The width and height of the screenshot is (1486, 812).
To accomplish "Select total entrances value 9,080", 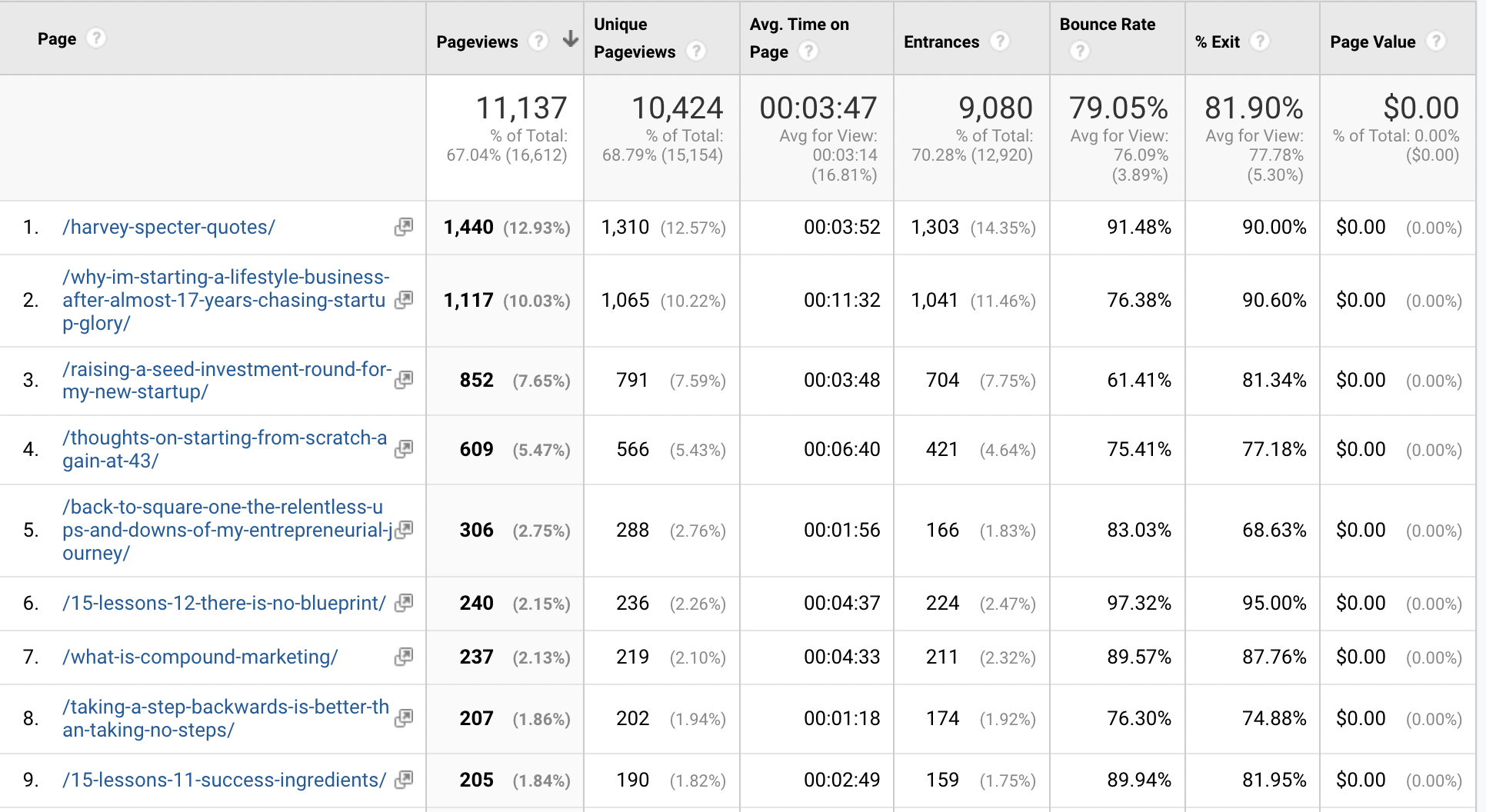I will pyautogui.click(x=995, y=108).
